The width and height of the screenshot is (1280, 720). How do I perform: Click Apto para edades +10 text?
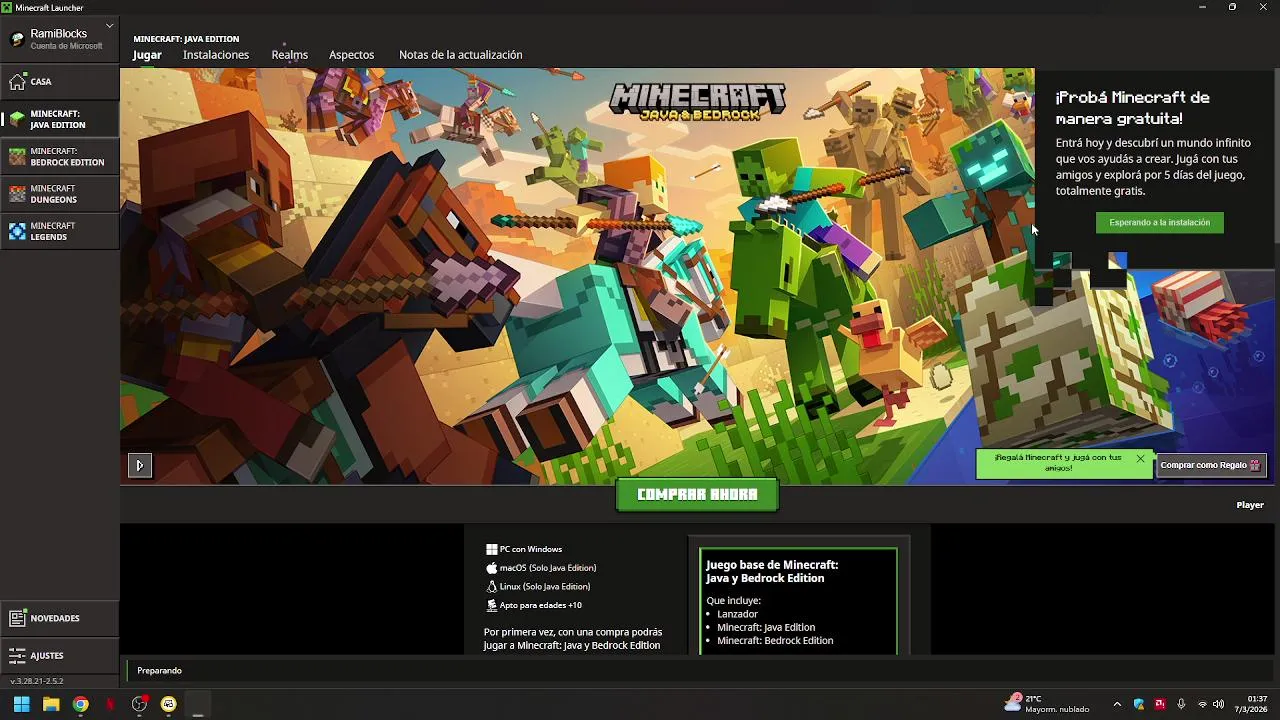[534, 605]
